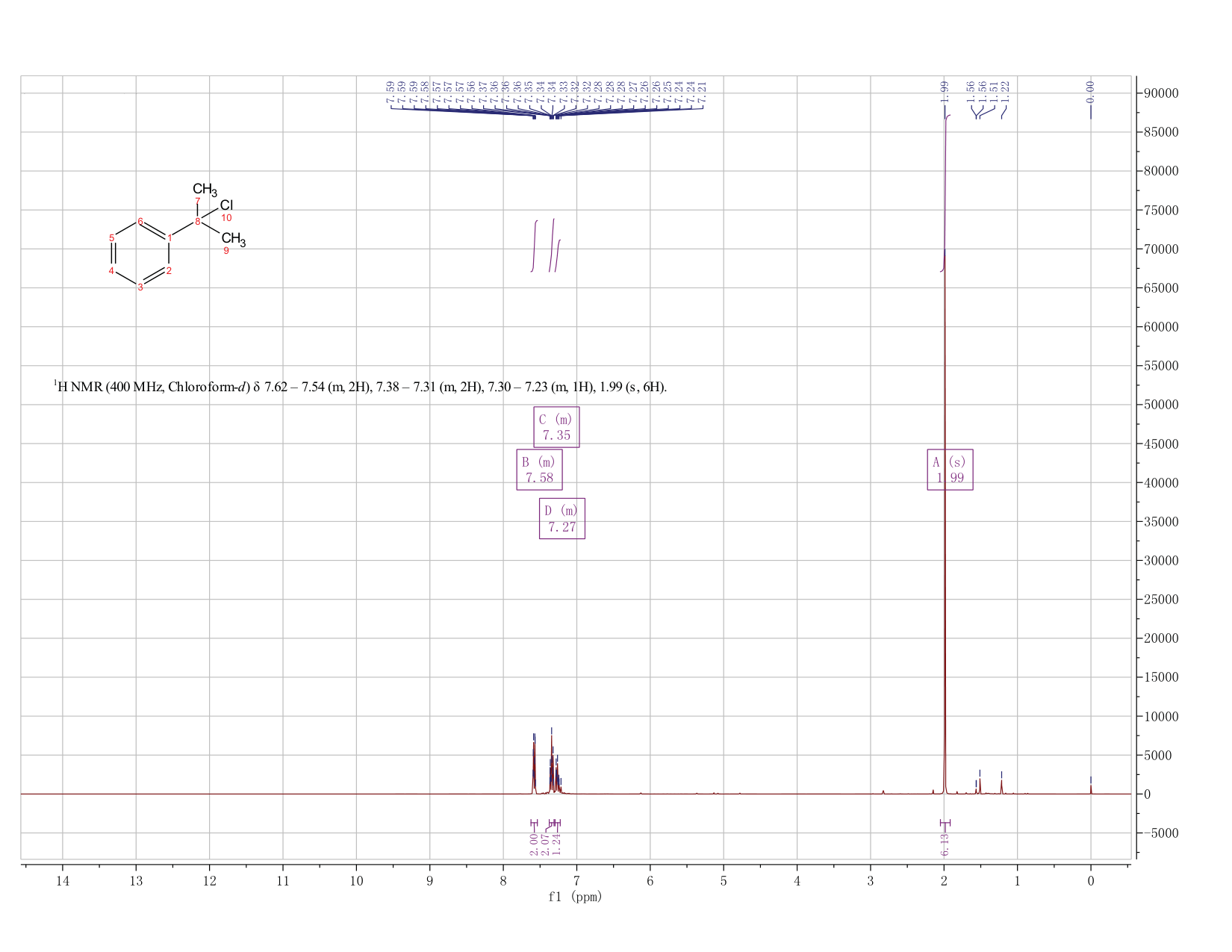Select the Cl atom in the structure
Viewport: 1232px width, 952px height.
coord(227,205)
